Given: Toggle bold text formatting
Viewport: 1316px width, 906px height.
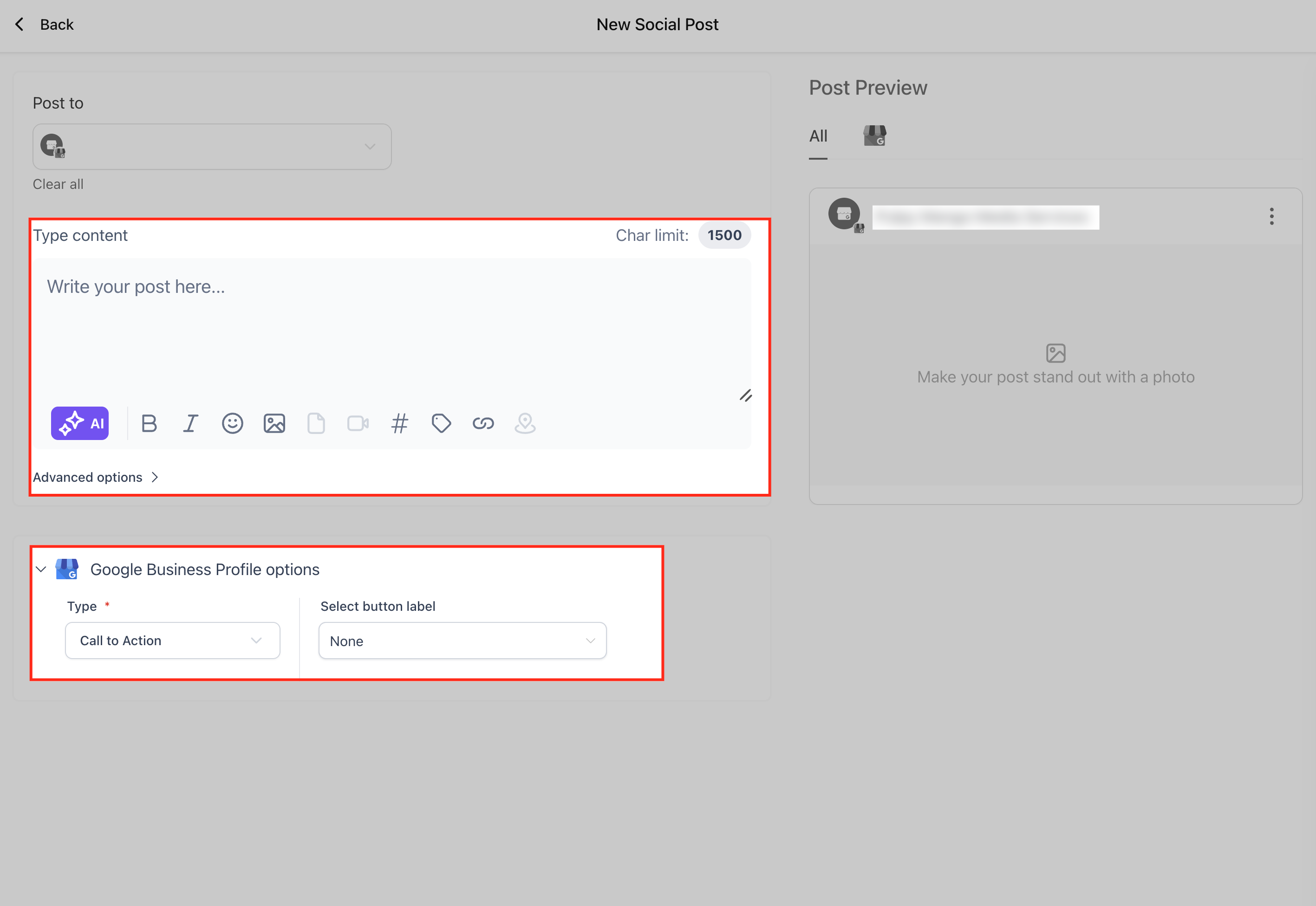Looking at the screenshot, I should [x=149, y=423].
